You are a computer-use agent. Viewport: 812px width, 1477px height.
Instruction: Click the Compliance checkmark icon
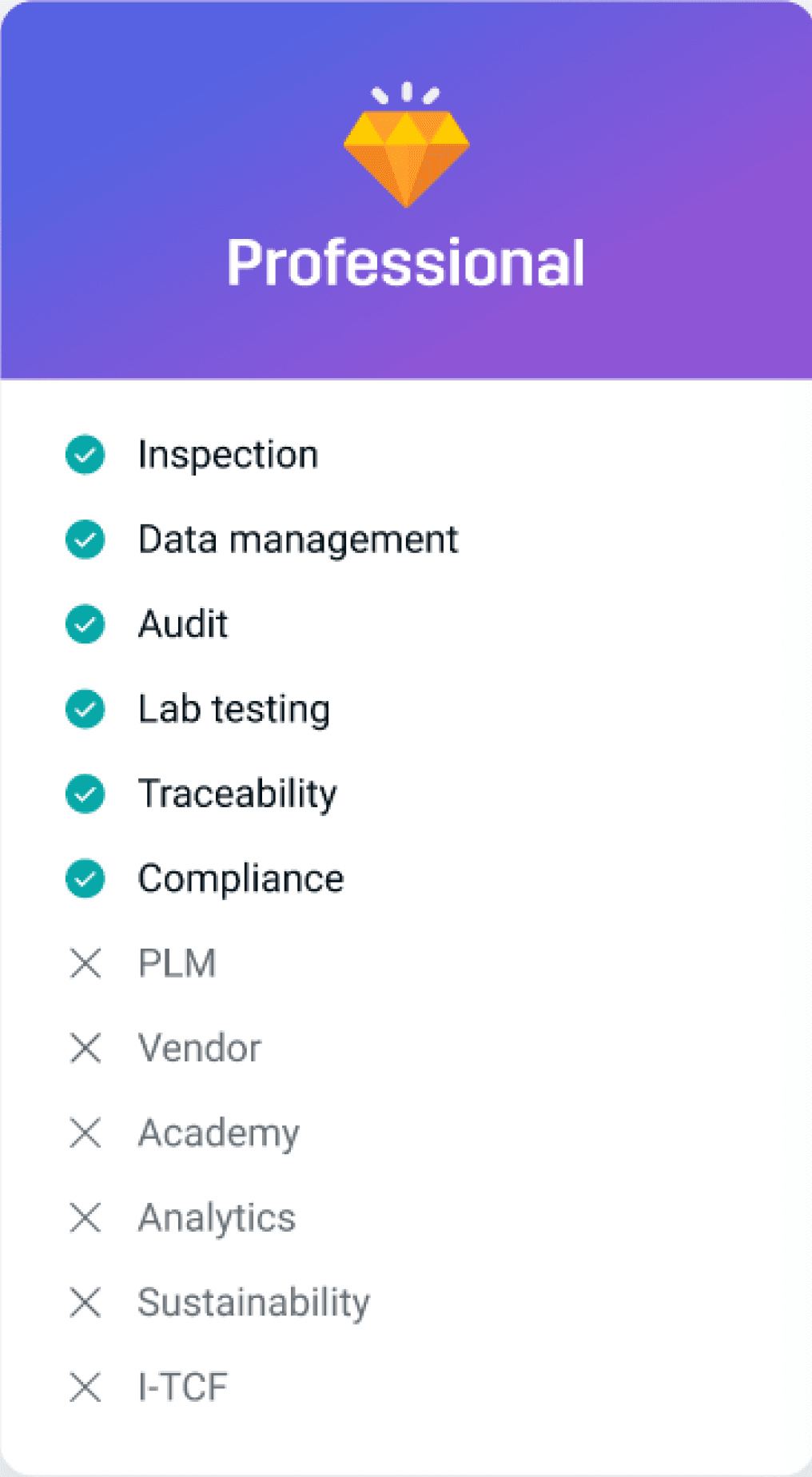click(x=85, y=878)
